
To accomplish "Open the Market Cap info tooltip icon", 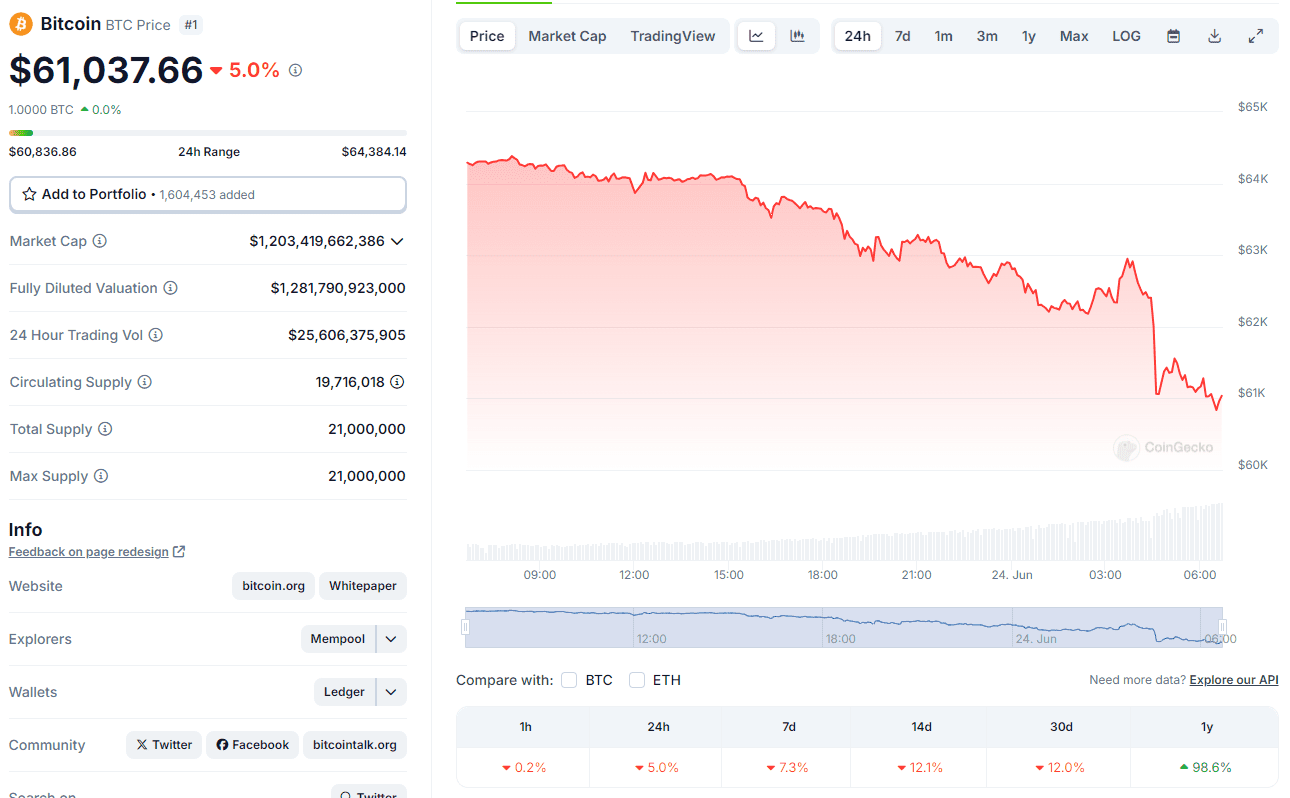I will [100, 241].
